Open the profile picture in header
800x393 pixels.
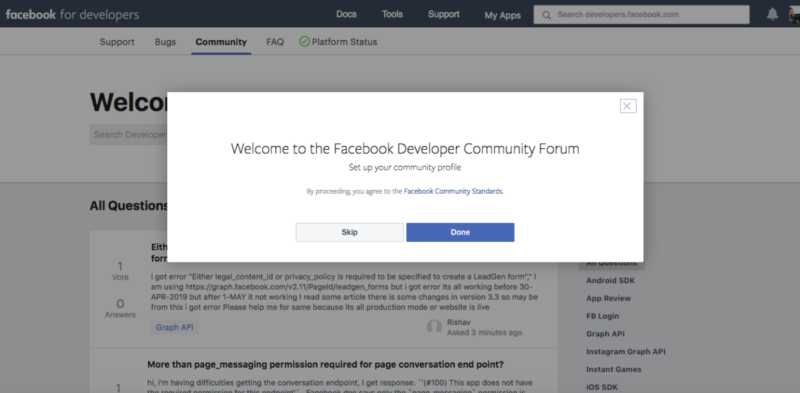(x=794, y=14)
